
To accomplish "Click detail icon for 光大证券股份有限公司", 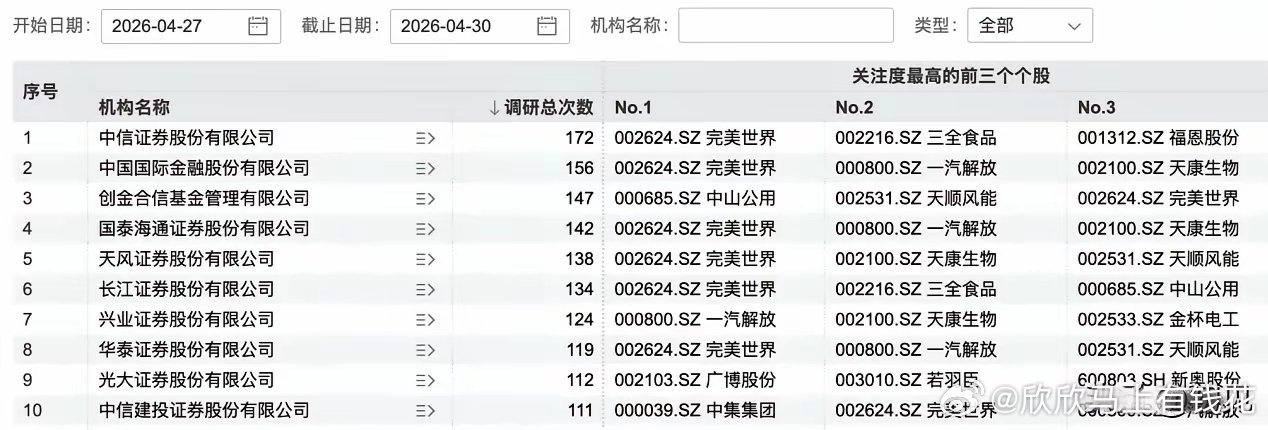I will (x=425, y=380).
